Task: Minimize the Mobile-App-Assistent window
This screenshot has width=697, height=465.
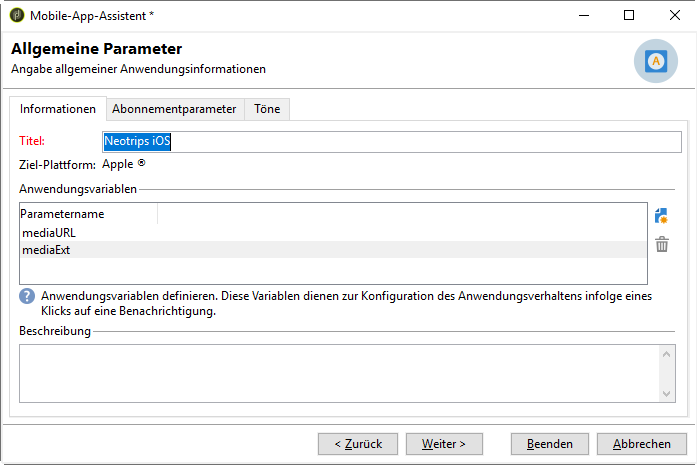Action: click(584, 16)
